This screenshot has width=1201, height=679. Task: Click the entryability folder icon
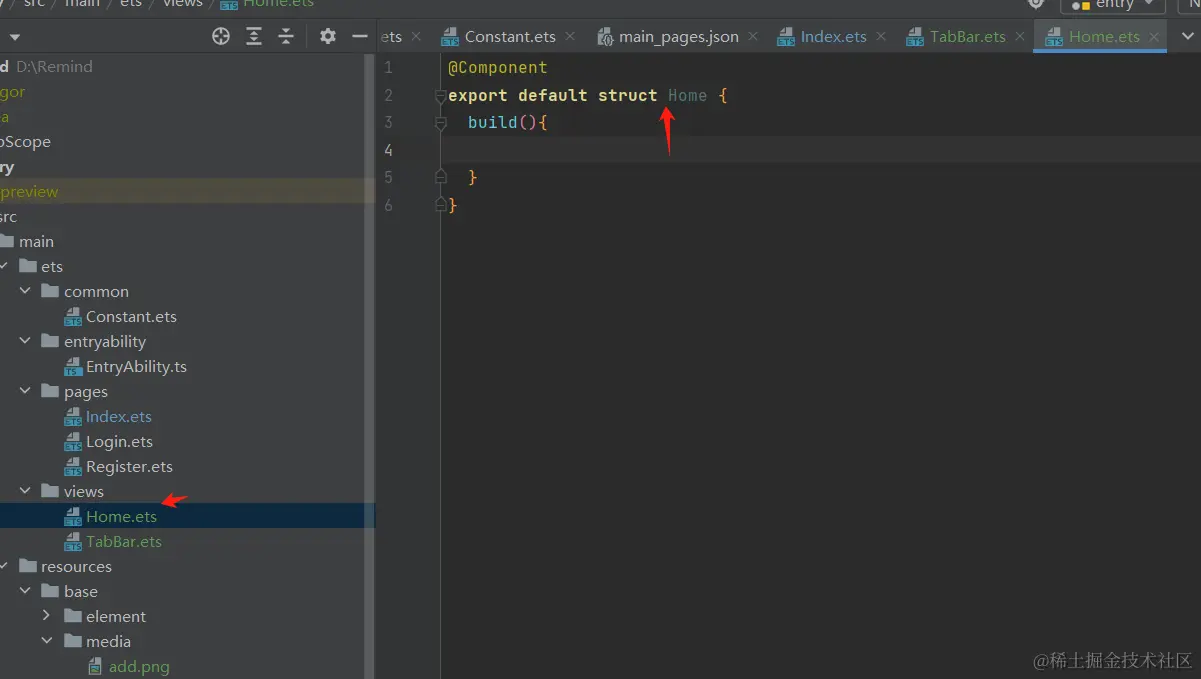click(50, 341)
